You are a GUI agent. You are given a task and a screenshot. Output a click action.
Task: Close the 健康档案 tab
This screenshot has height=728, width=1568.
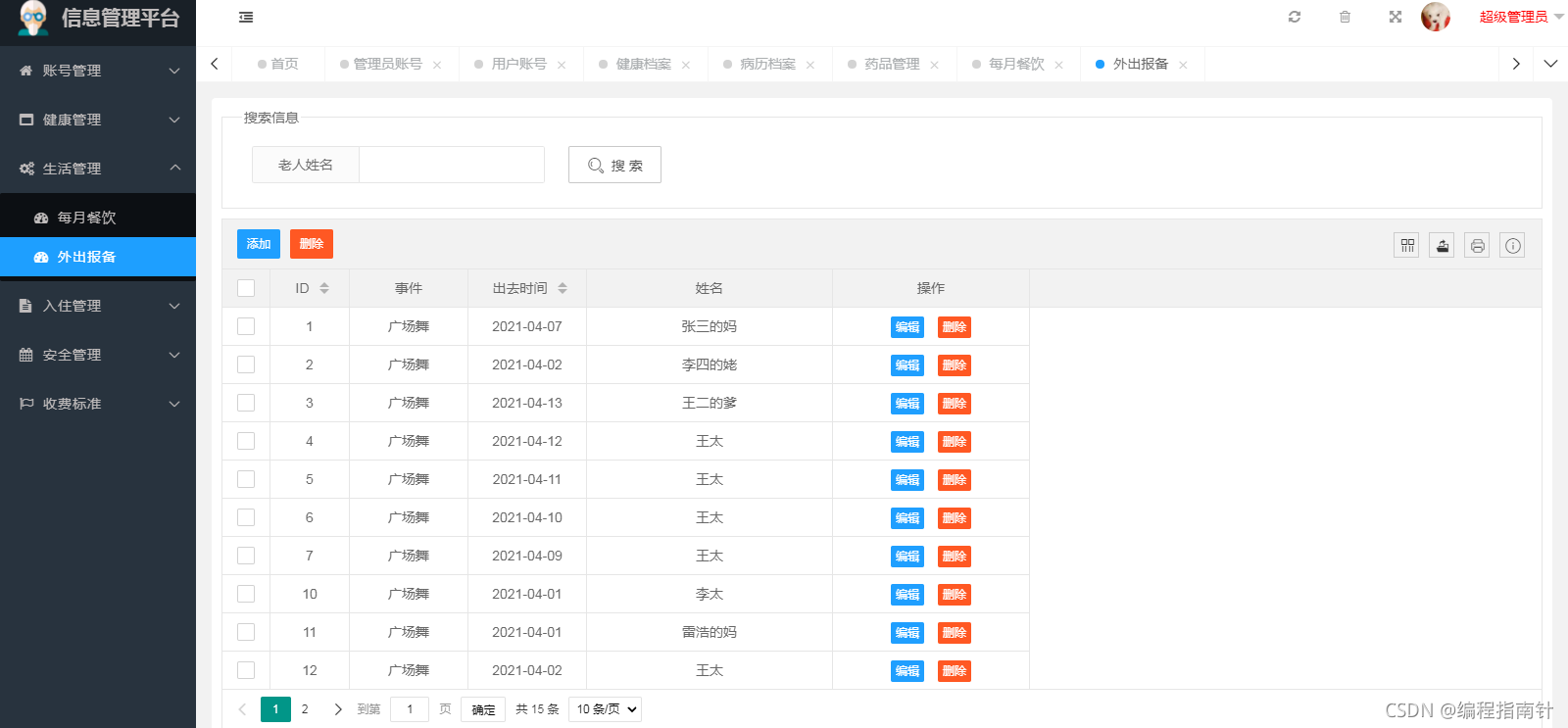tap(686, 65)
